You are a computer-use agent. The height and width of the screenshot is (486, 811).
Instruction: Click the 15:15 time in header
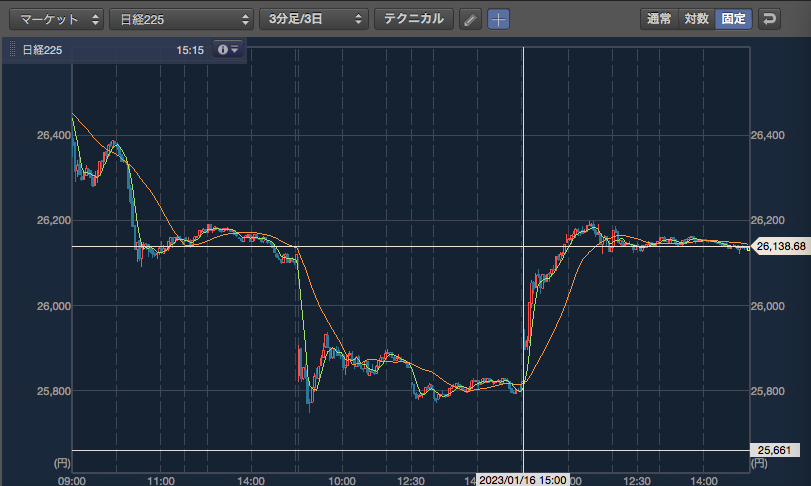[x=190, y=50]
